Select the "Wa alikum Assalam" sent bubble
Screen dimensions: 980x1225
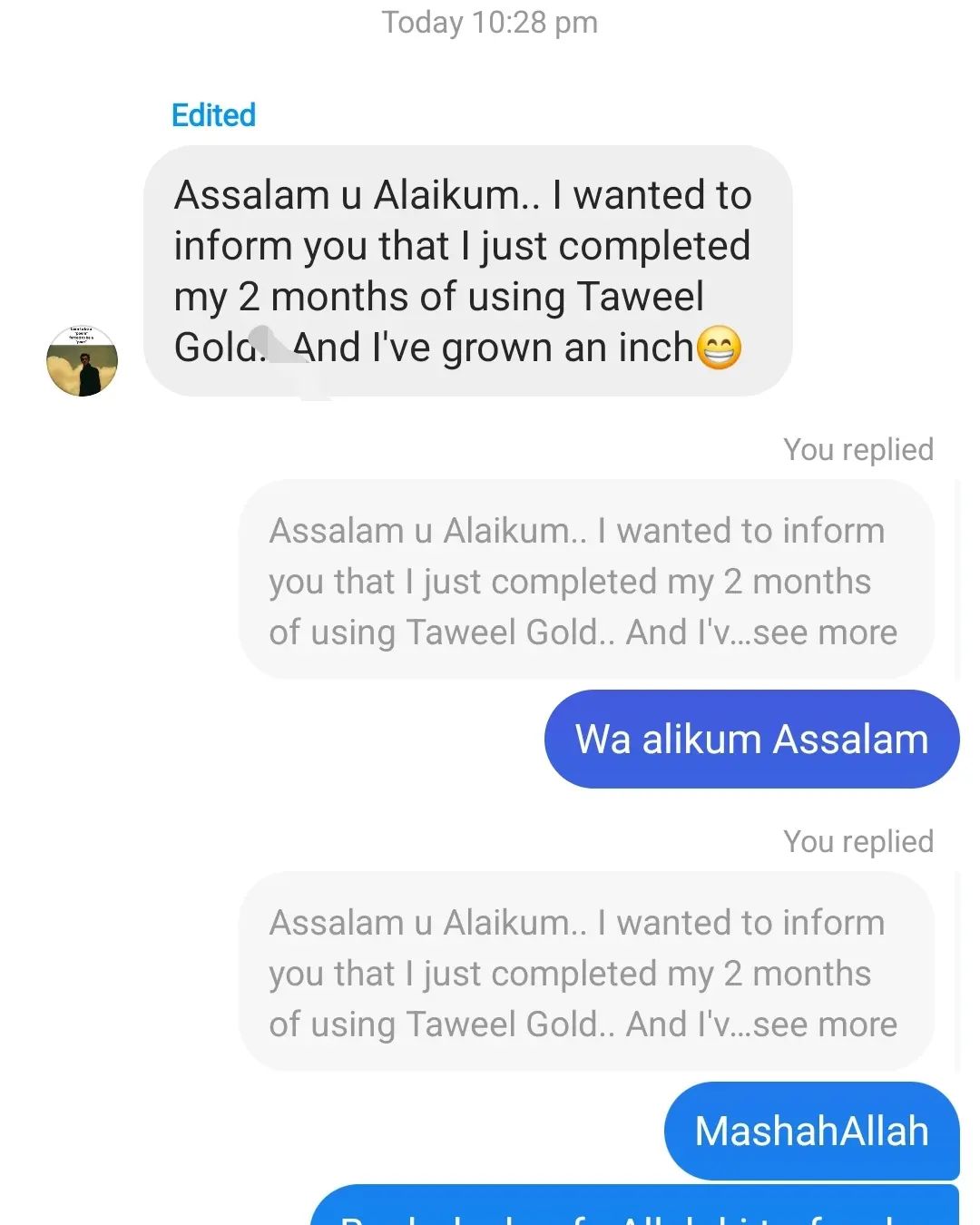tap(751, 739)
